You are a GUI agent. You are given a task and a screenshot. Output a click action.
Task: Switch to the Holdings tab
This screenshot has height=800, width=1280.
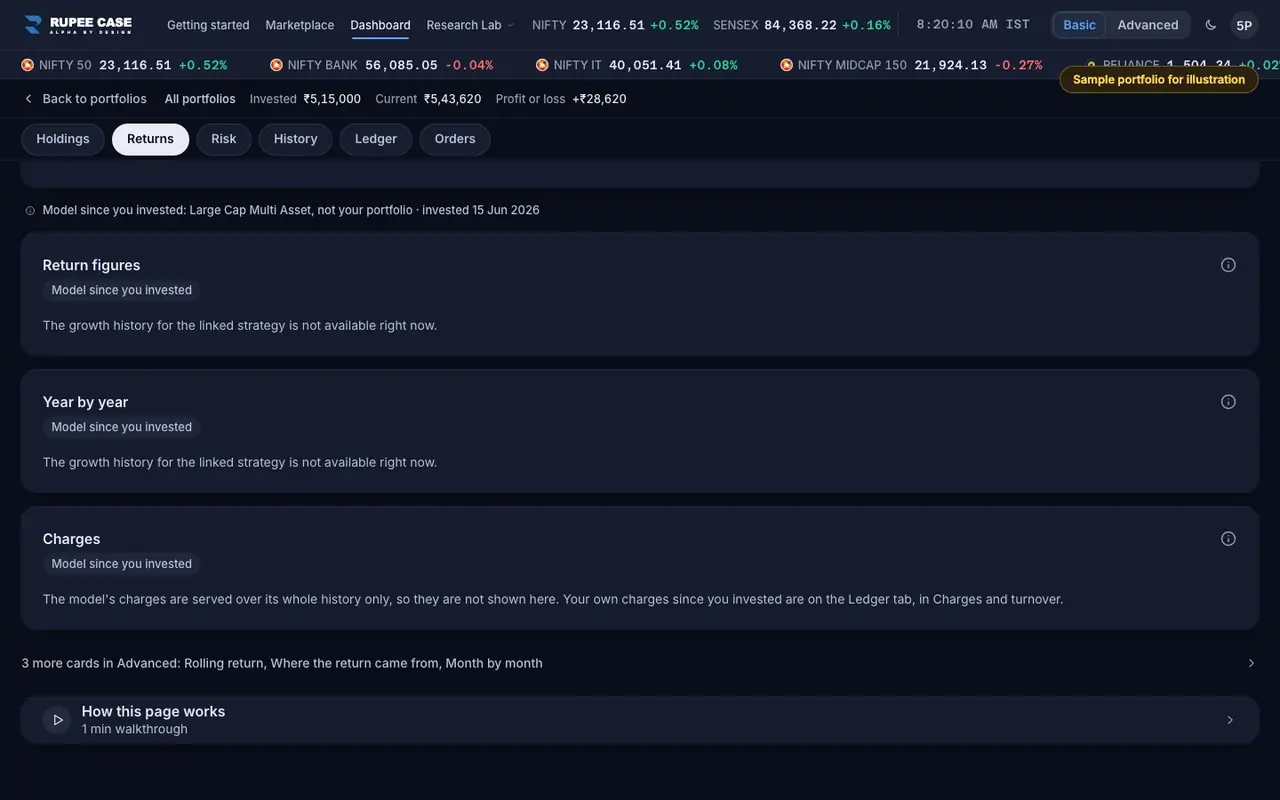tap(63, 139)
